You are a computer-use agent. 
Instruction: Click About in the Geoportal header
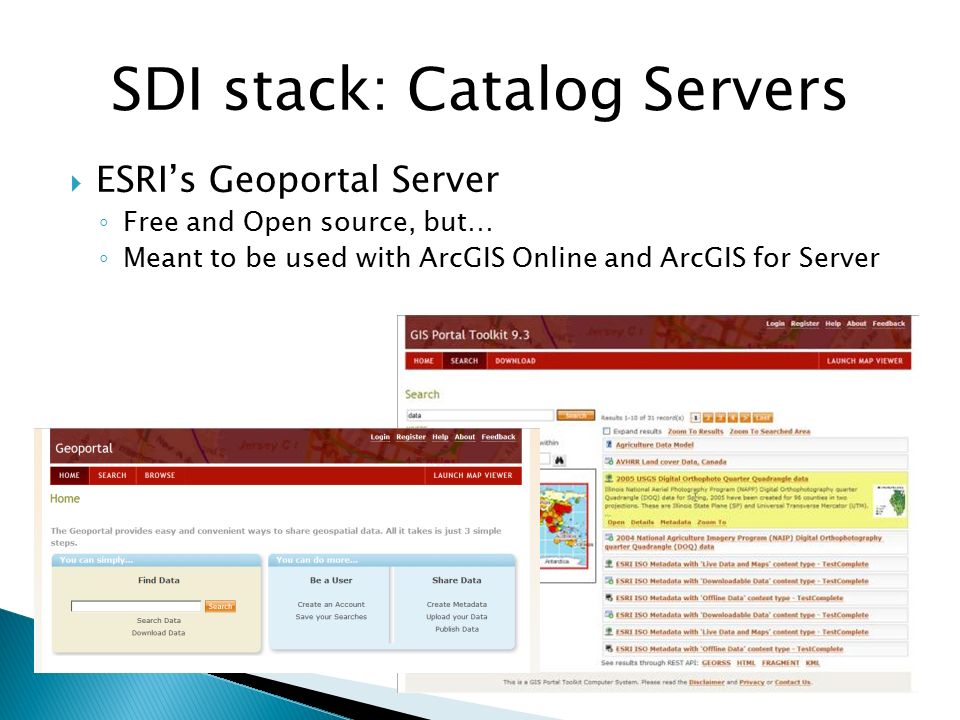(465, 437)
